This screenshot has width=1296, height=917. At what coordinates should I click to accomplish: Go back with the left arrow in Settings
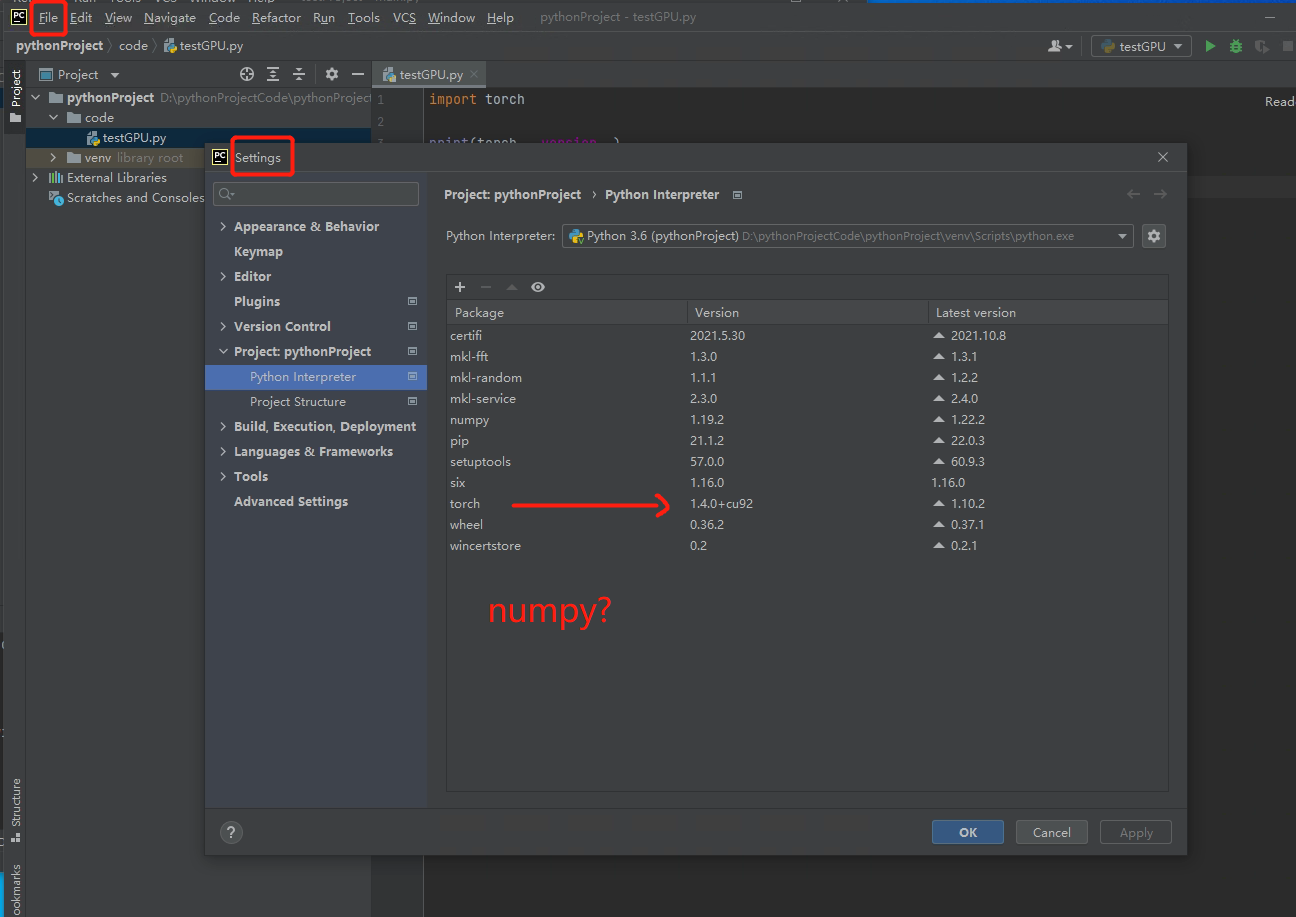click(x=1133, y=194)
